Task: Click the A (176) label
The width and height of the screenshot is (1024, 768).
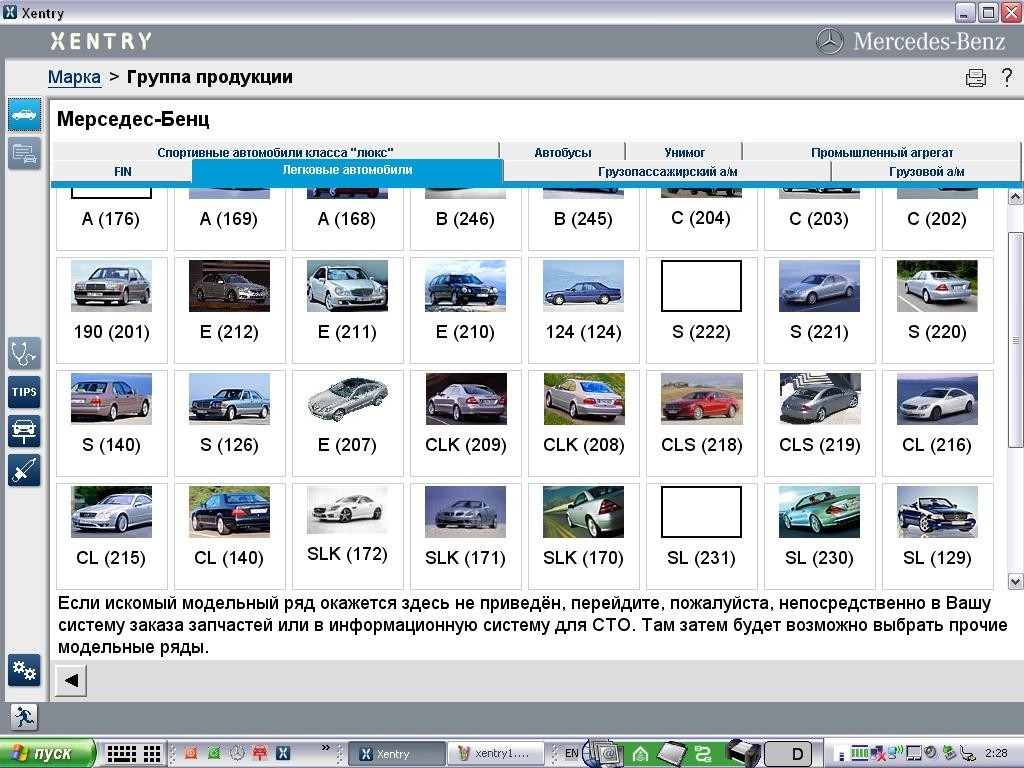Action: [x=111, y=219]
